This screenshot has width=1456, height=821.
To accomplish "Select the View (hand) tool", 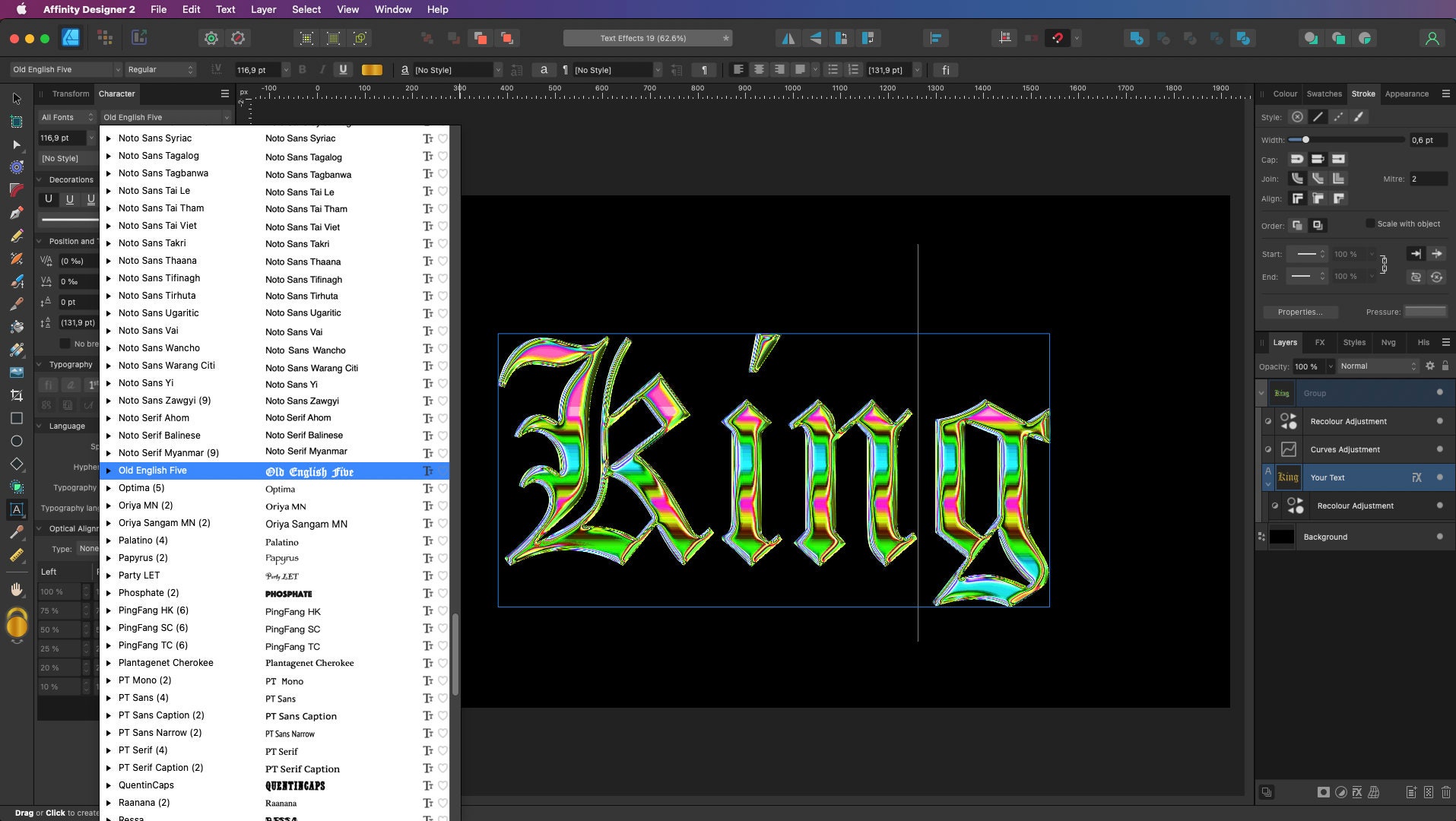I will tap(16, 590).
